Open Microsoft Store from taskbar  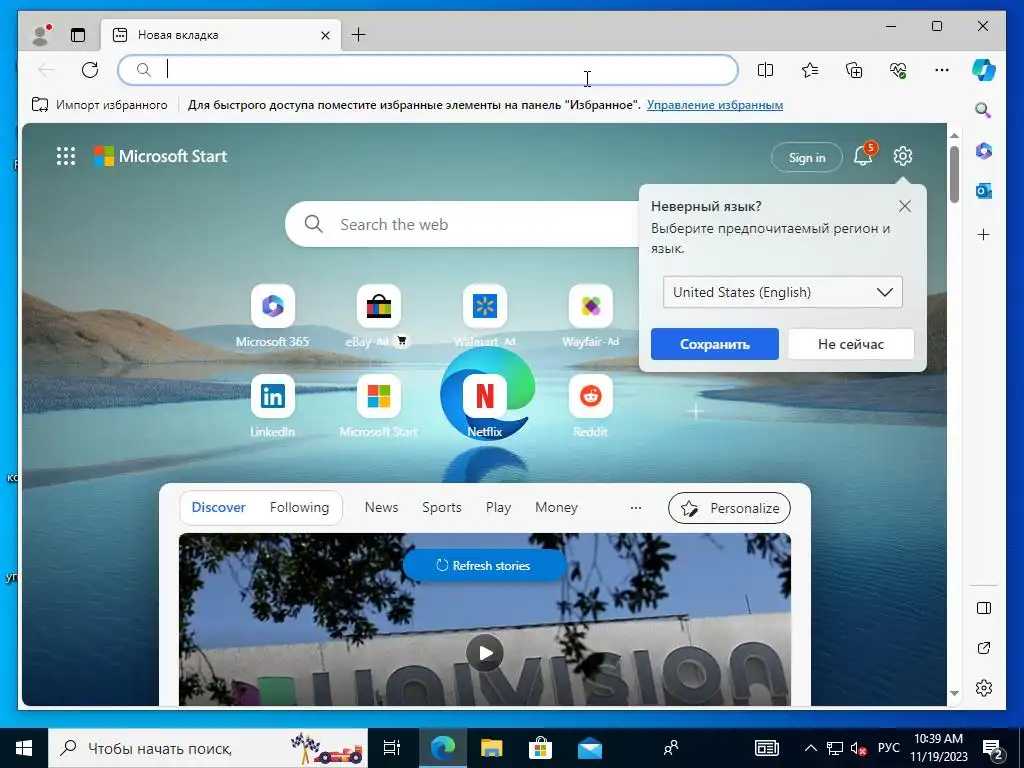click(x=540, y=748)
